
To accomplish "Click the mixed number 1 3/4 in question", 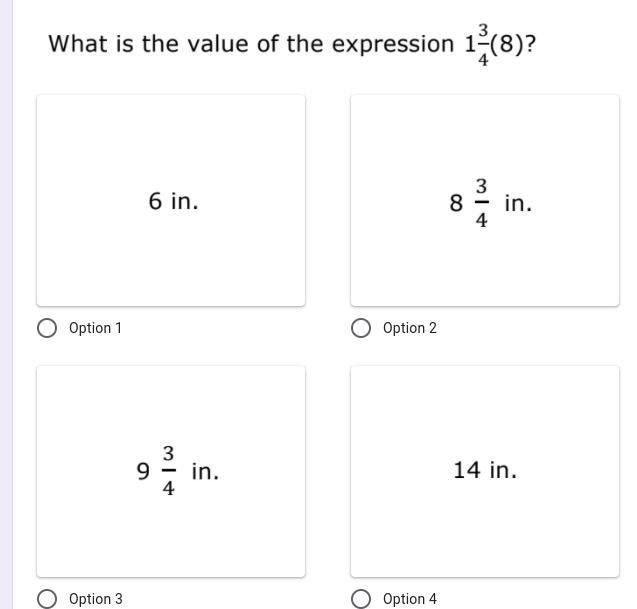I will (x=477, y=44).
